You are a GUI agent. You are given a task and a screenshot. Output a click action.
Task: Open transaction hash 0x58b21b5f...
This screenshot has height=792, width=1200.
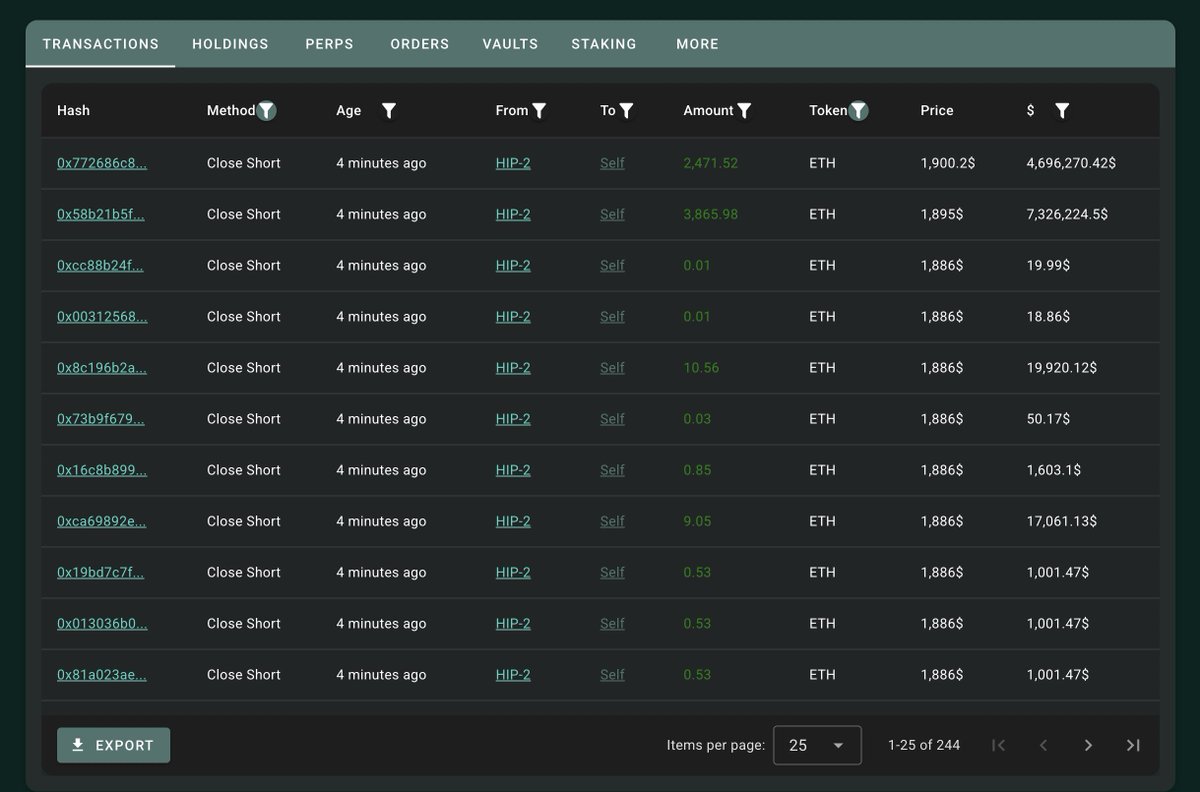pyautogui.click(x=101, y=214)
